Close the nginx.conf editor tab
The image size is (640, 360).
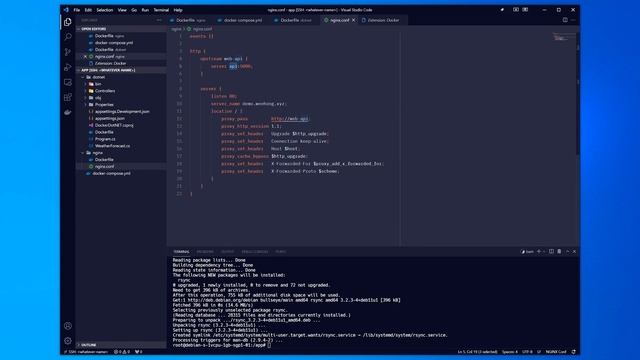353,20
